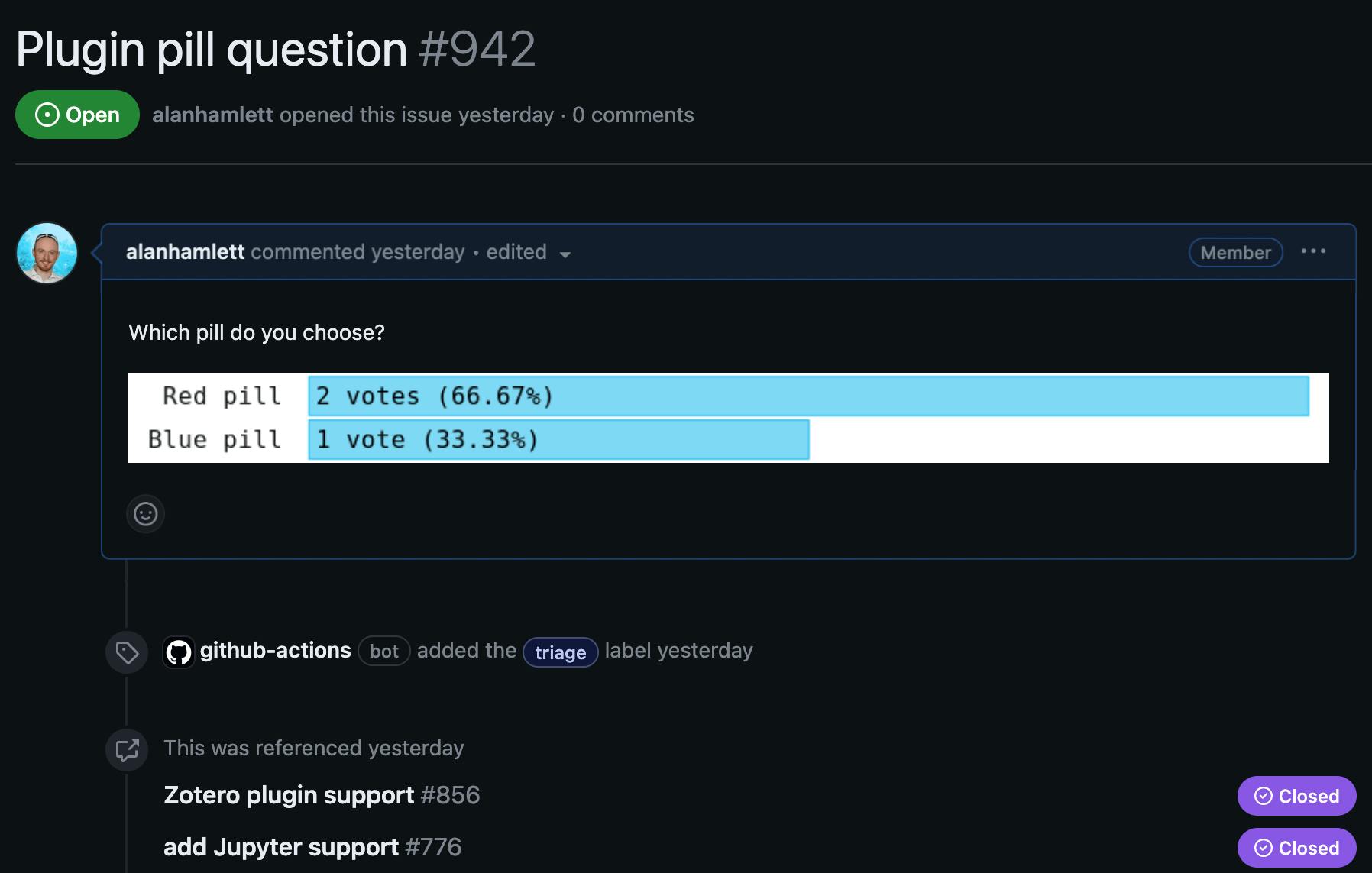
Task: Open the three-dot comment options menu
Action: point(1313,251)
